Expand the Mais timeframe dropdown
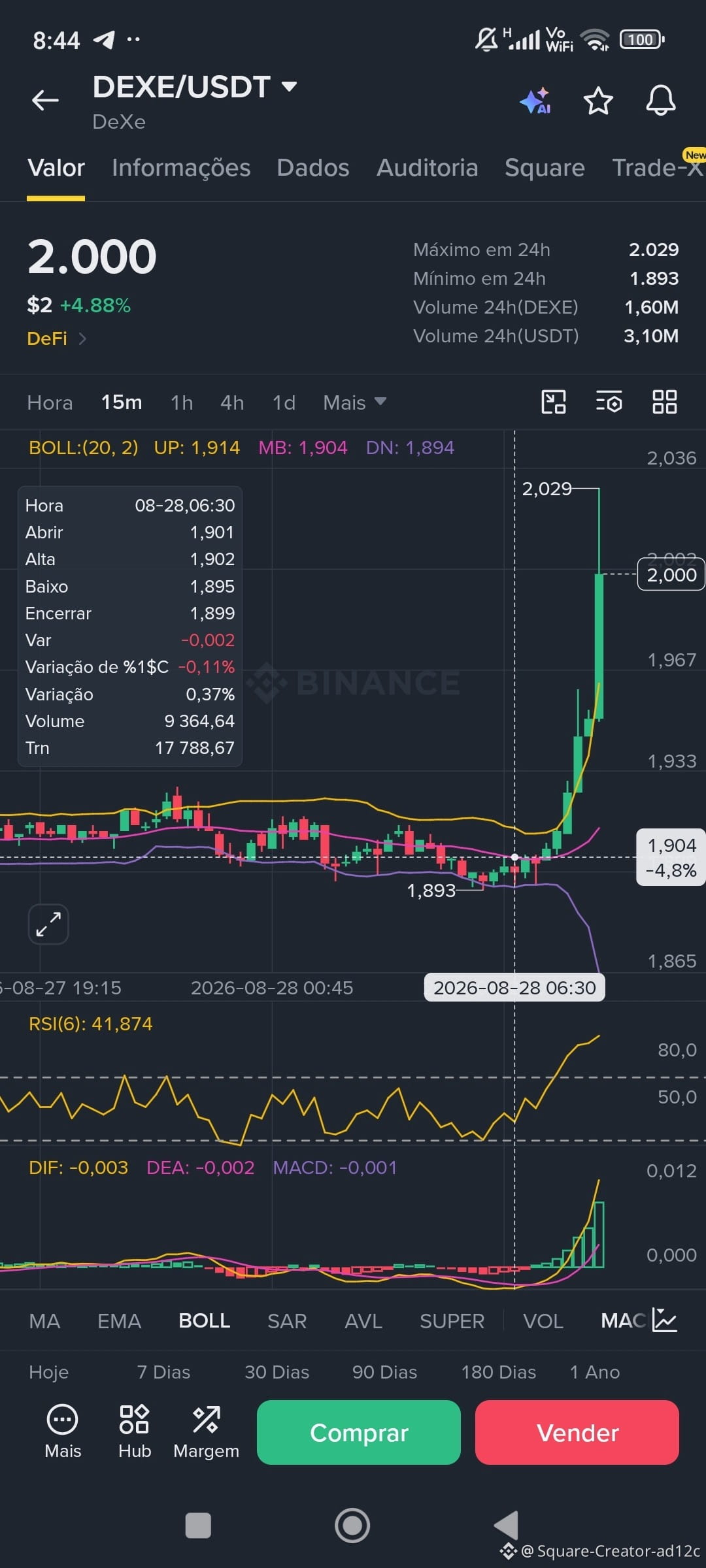706x1568 pixels. (x=354, y=402)
